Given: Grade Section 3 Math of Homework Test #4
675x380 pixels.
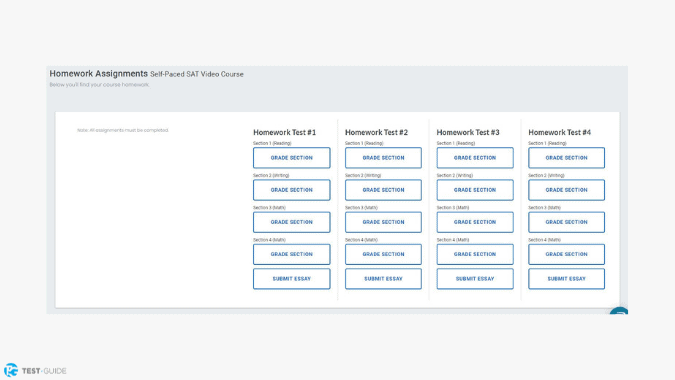Looking at the screenshot, I should click(567, 222).
